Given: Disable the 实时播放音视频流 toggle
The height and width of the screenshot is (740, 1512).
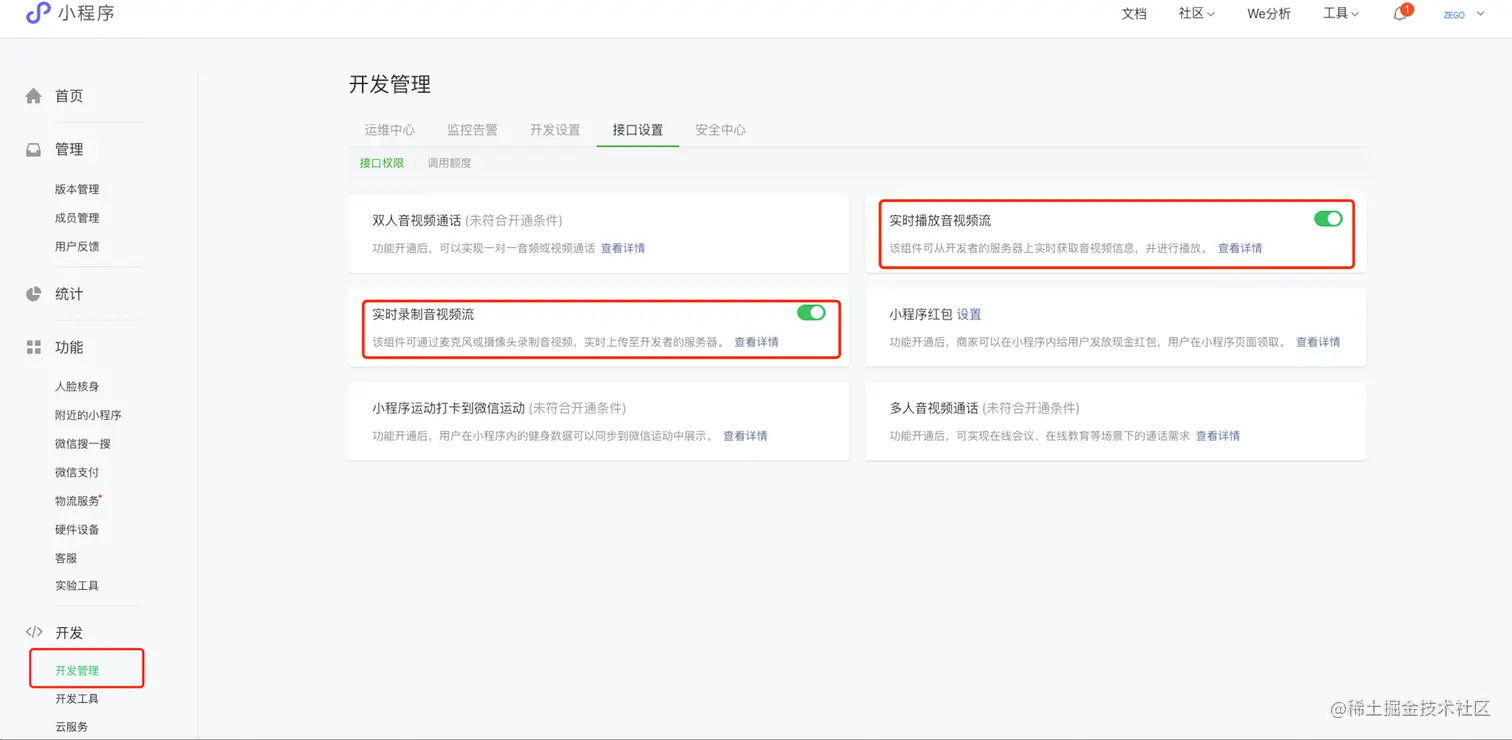Looking at the screenshot, I should pos(1328,218).
